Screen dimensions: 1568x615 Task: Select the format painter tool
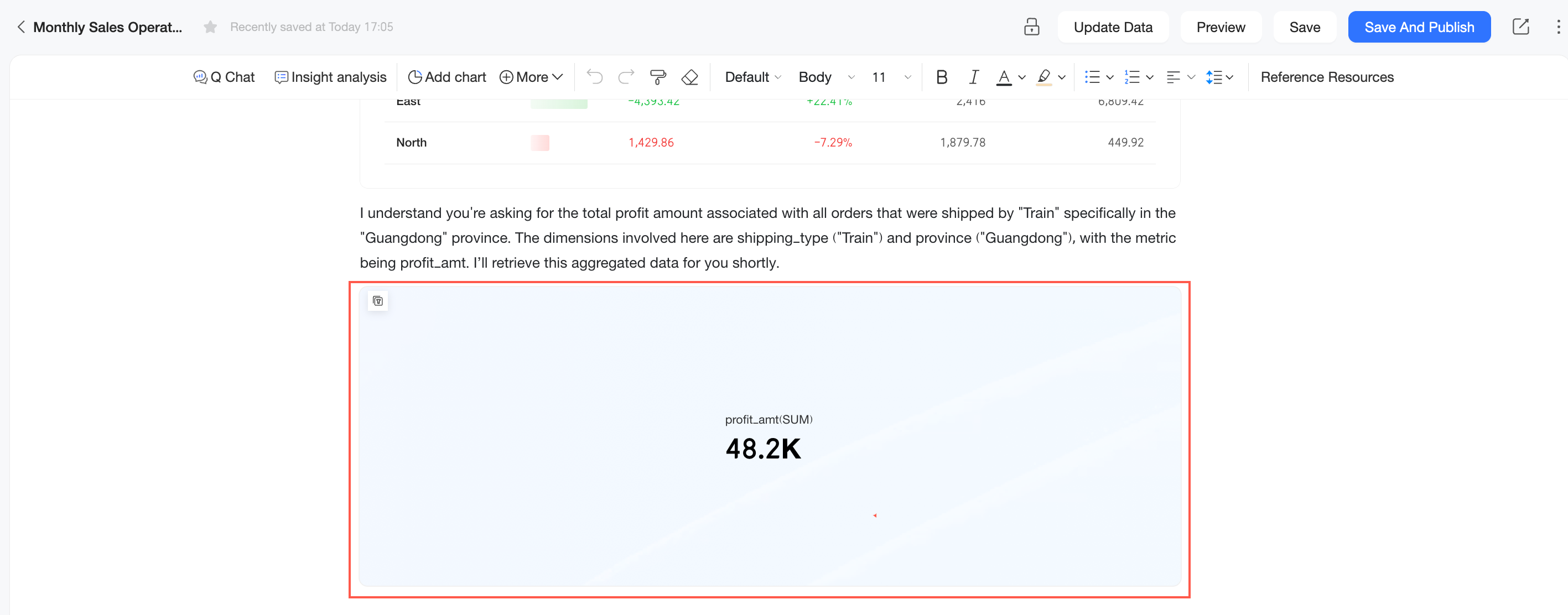[658, 77]
